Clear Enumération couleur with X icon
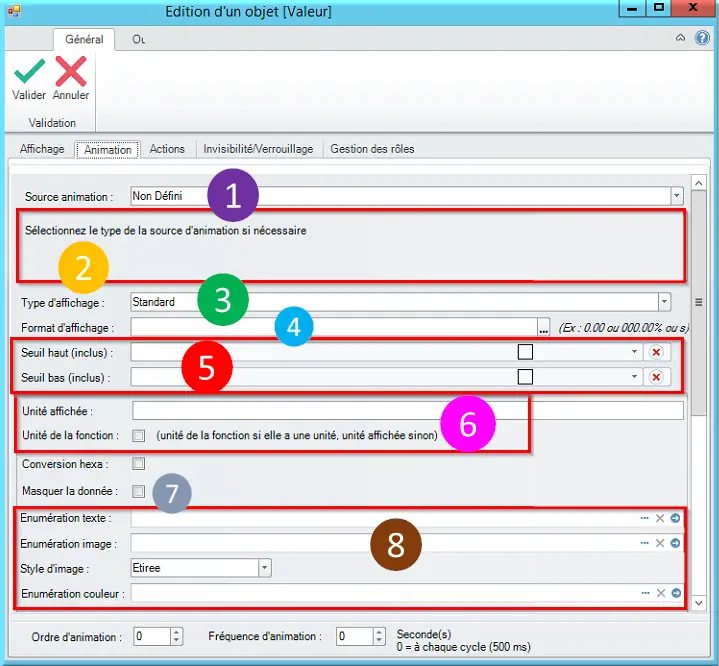 pyautogui.click(x=661, y=593)
